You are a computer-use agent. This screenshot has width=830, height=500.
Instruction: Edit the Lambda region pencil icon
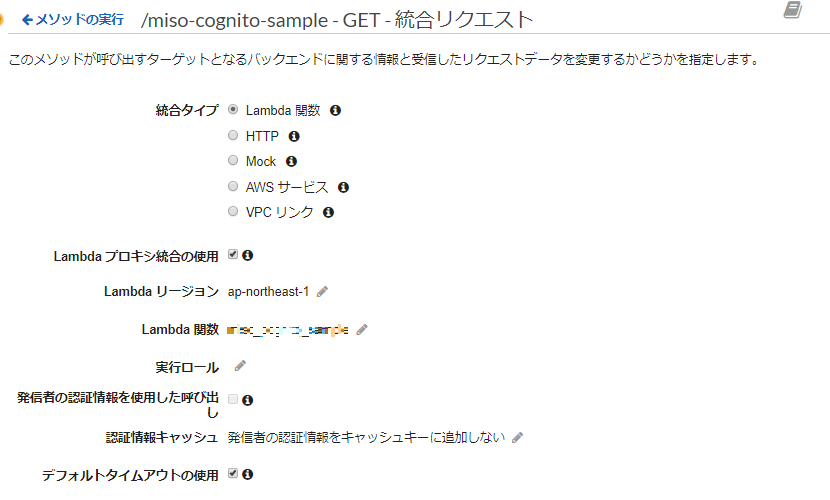(x=322, y=292)
